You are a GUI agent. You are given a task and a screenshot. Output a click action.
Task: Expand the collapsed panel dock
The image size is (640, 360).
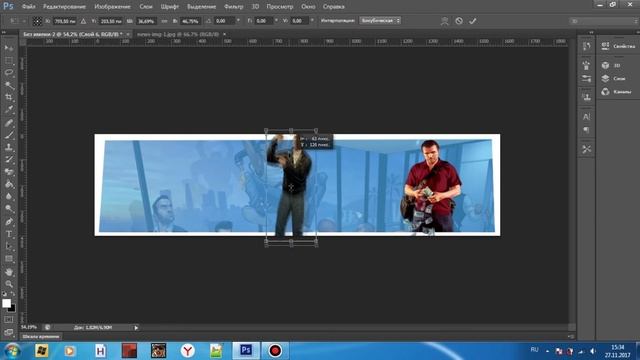point(591,32)
